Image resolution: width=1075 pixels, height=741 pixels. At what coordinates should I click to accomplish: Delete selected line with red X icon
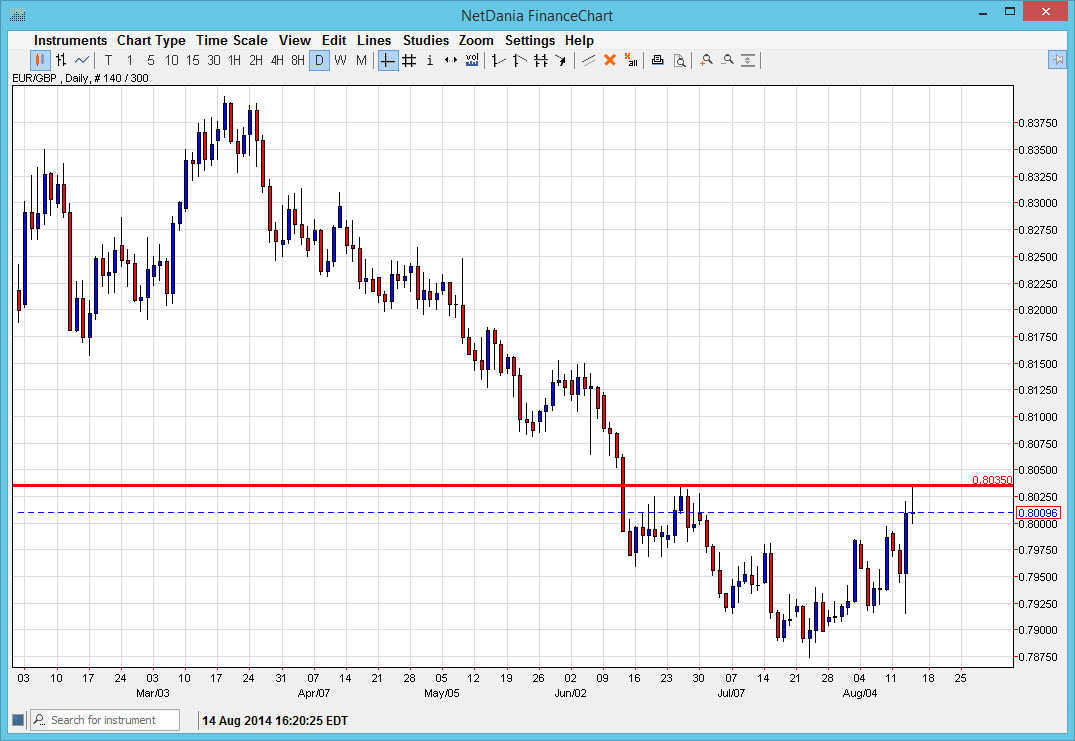tap(610, 60)
